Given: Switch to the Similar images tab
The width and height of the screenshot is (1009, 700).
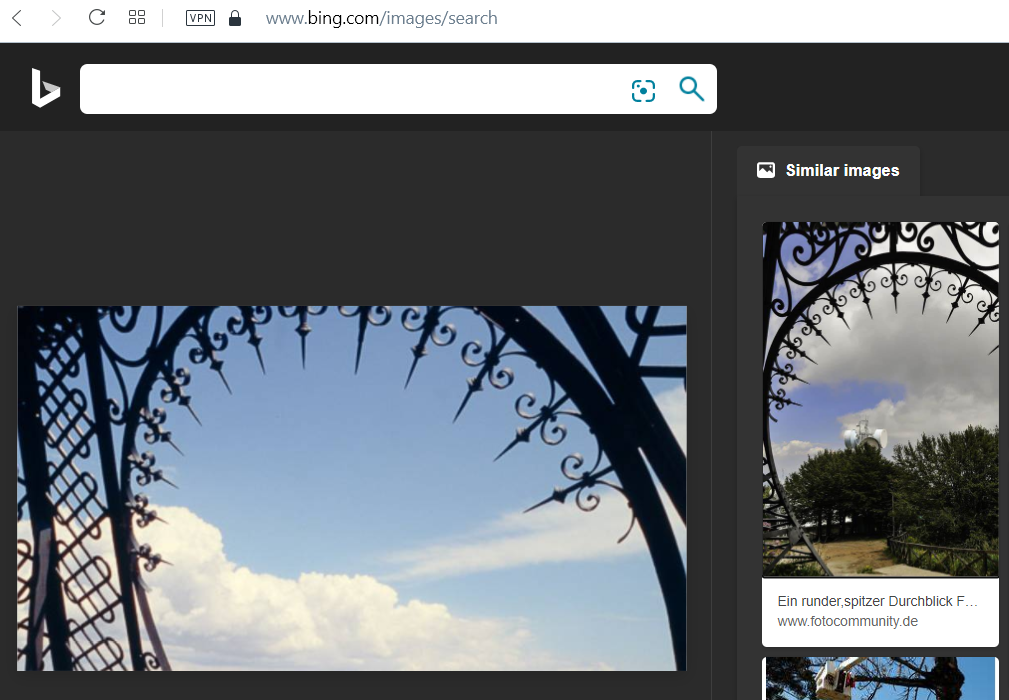Looking at the screenshot, I should 842,170.
